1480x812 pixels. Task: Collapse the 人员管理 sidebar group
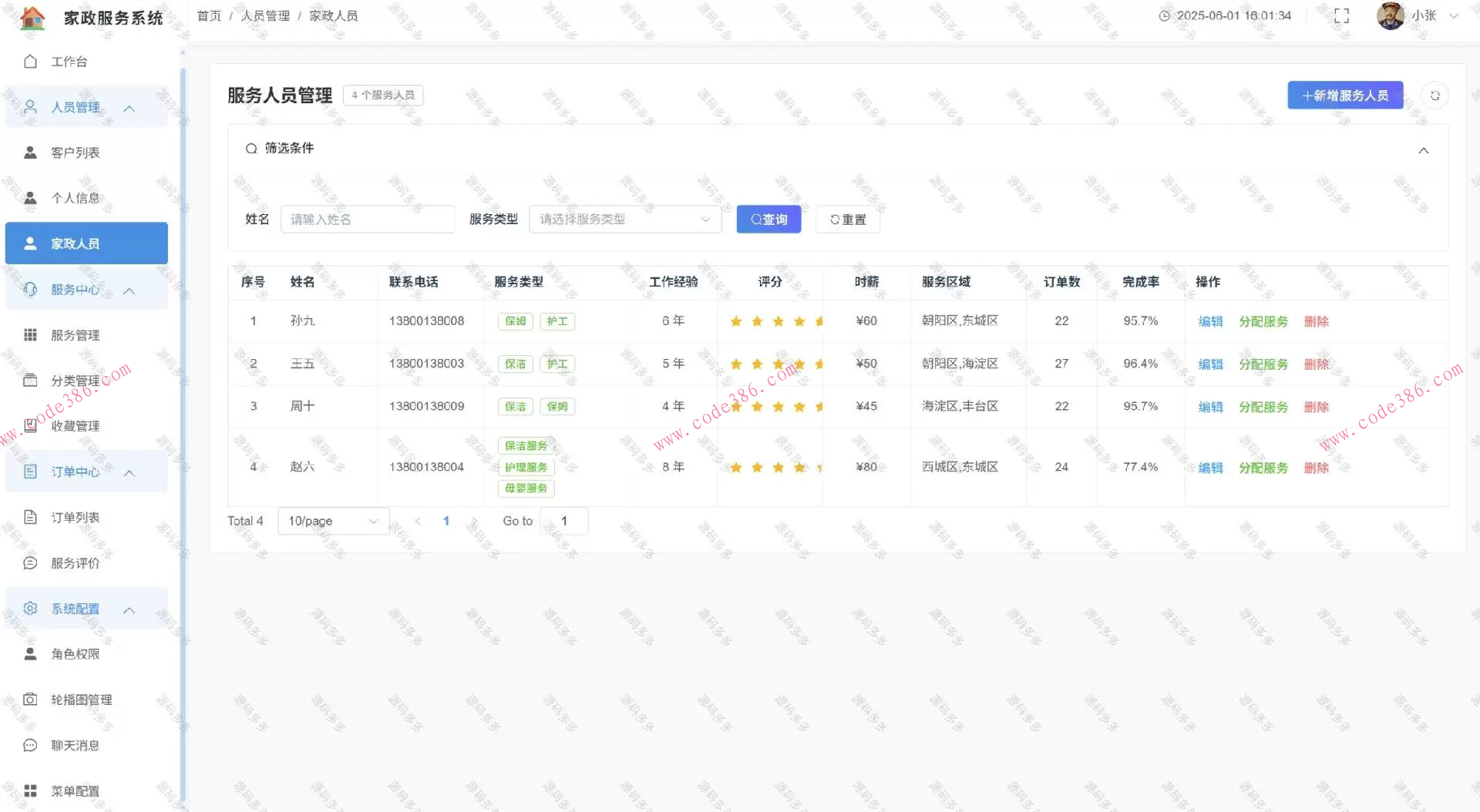pyautogui.click(x=129, y=108)
